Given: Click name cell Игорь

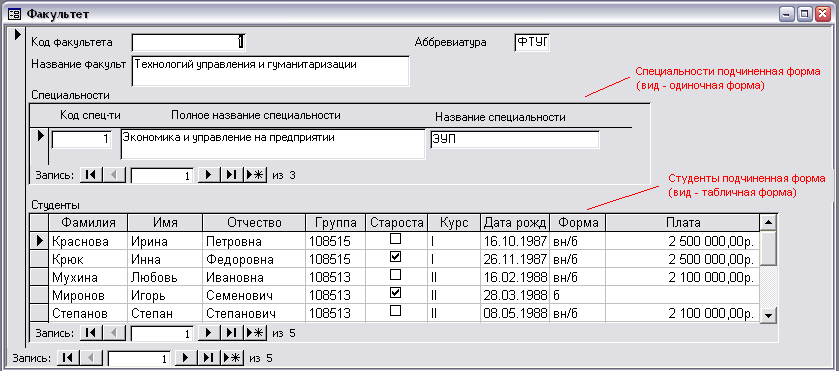Looking at the screenshot, I should click(165, 296).
